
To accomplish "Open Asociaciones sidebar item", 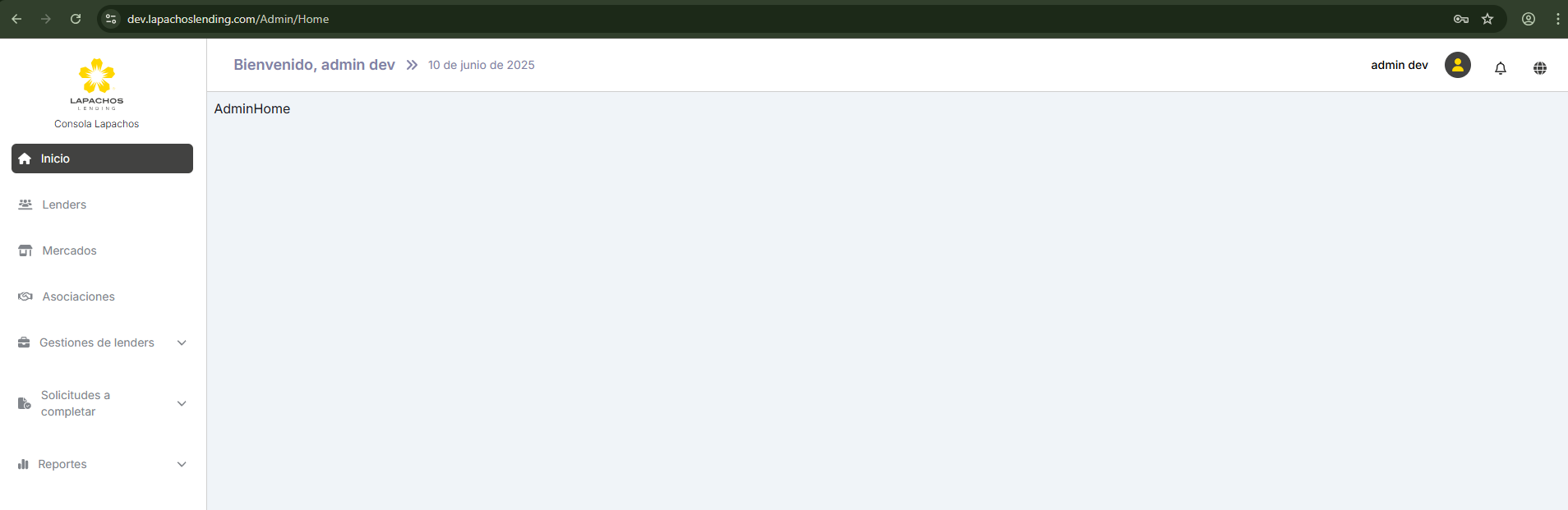I will coord(102,296).
